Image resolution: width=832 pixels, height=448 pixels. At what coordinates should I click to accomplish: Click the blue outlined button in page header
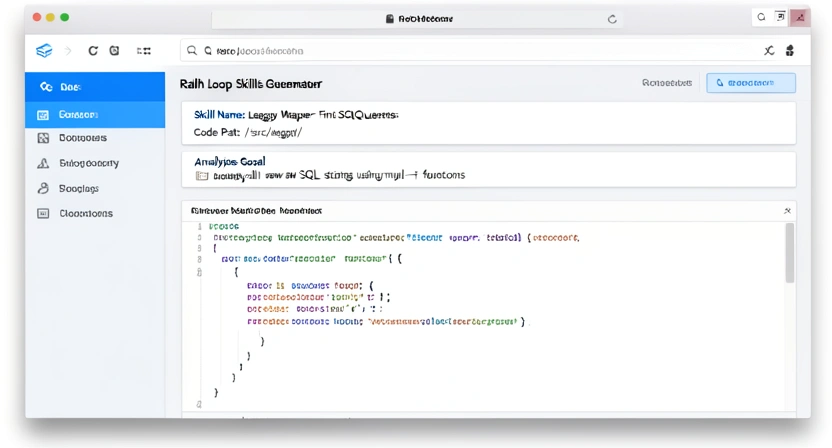[751, 83]
